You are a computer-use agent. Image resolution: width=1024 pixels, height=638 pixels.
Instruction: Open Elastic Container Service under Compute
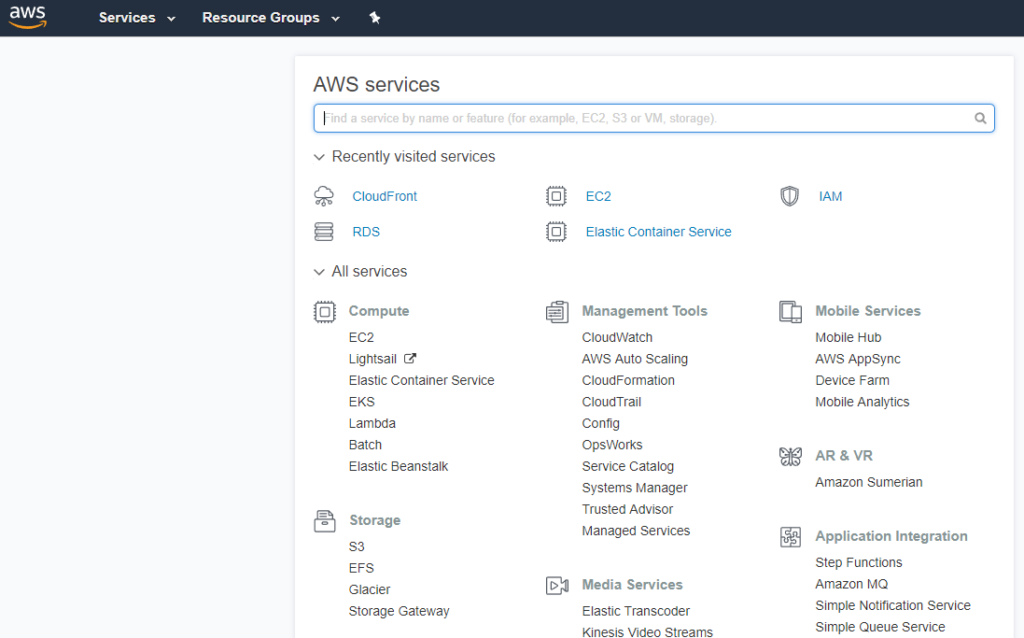click(x=421, y=380)
